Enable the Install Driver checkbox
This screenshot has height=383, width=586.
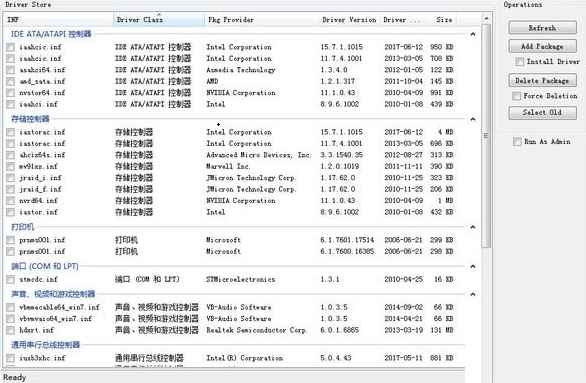click(519, 62)
